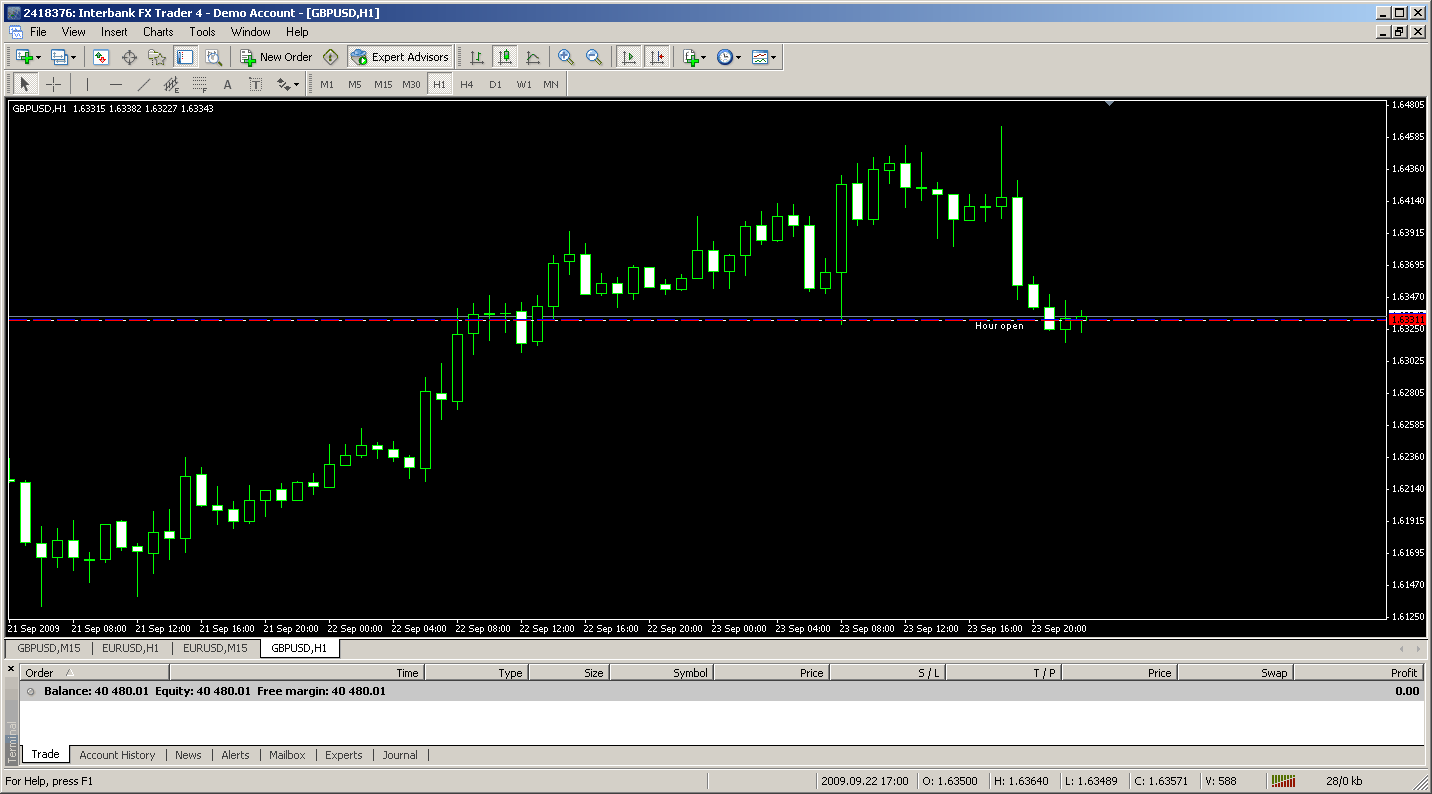Switch chart to candlesticks style
This screenshot has height=794, width=1432.
(505, 57)
